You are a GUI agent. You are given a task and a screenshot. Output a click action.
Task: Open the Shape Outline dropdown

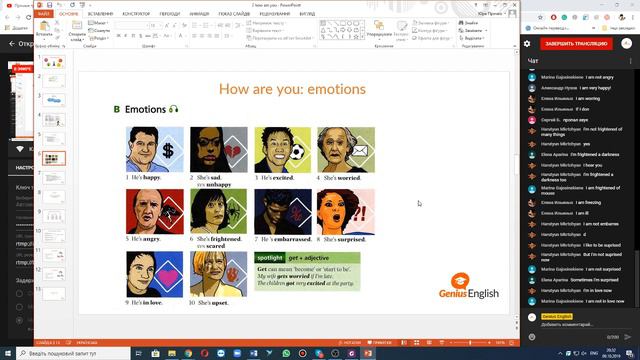pos(431,31)
